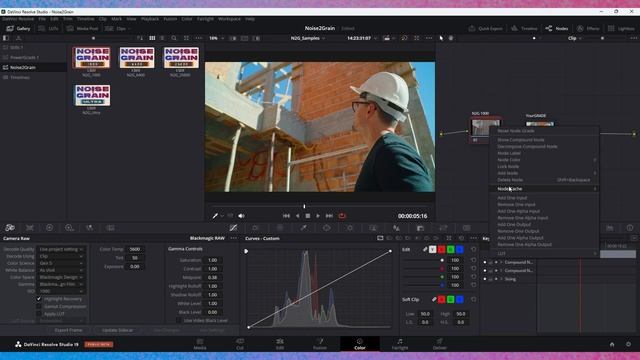Open the Color Match palette icon
The image size is (640, 360).
[30, 228]
